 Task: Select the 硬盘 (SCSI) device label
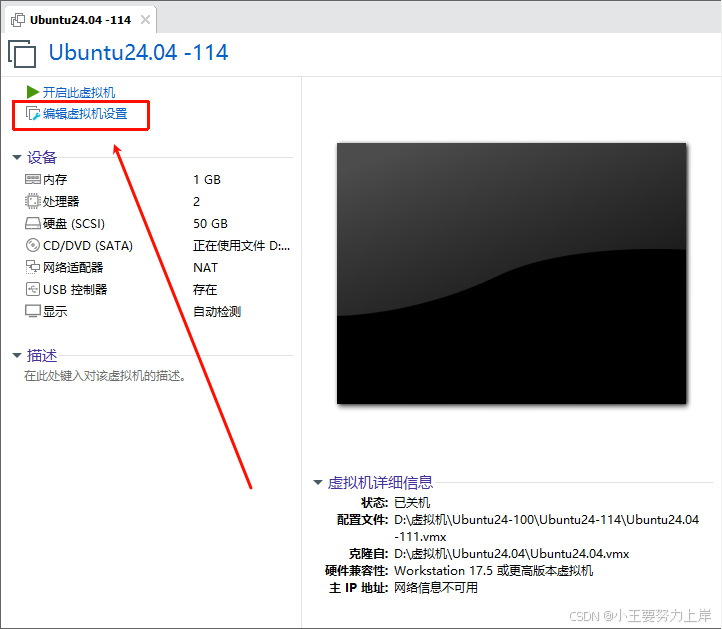(74, 224)
